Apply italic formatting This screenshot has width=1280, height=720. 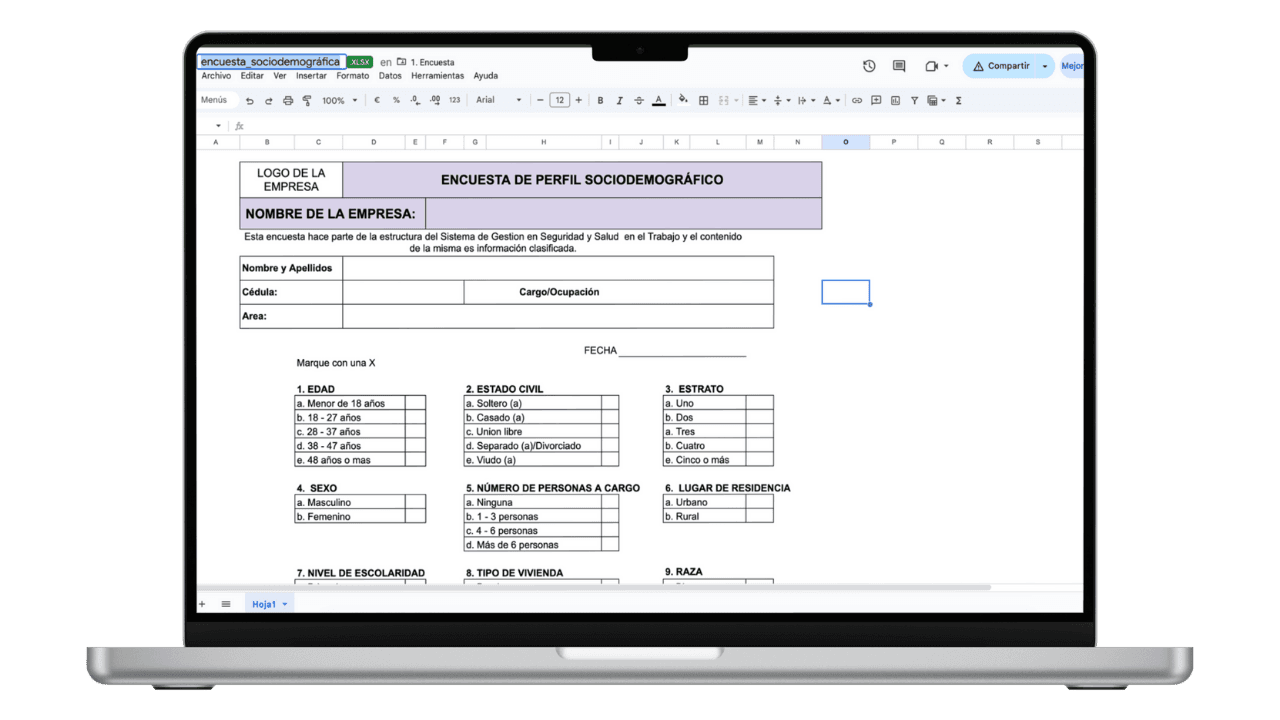tap(618, 100)
